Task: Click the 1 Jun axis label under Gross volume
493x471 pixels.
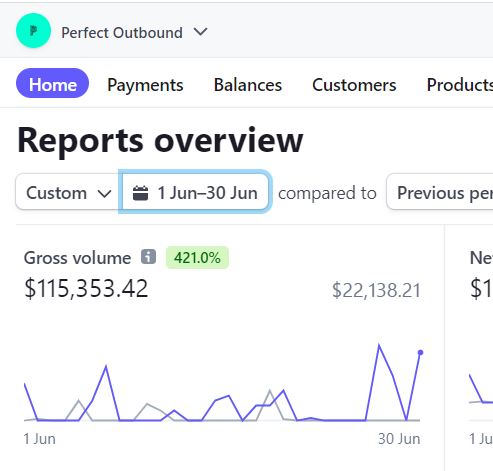Action: (x=39, y=439)
